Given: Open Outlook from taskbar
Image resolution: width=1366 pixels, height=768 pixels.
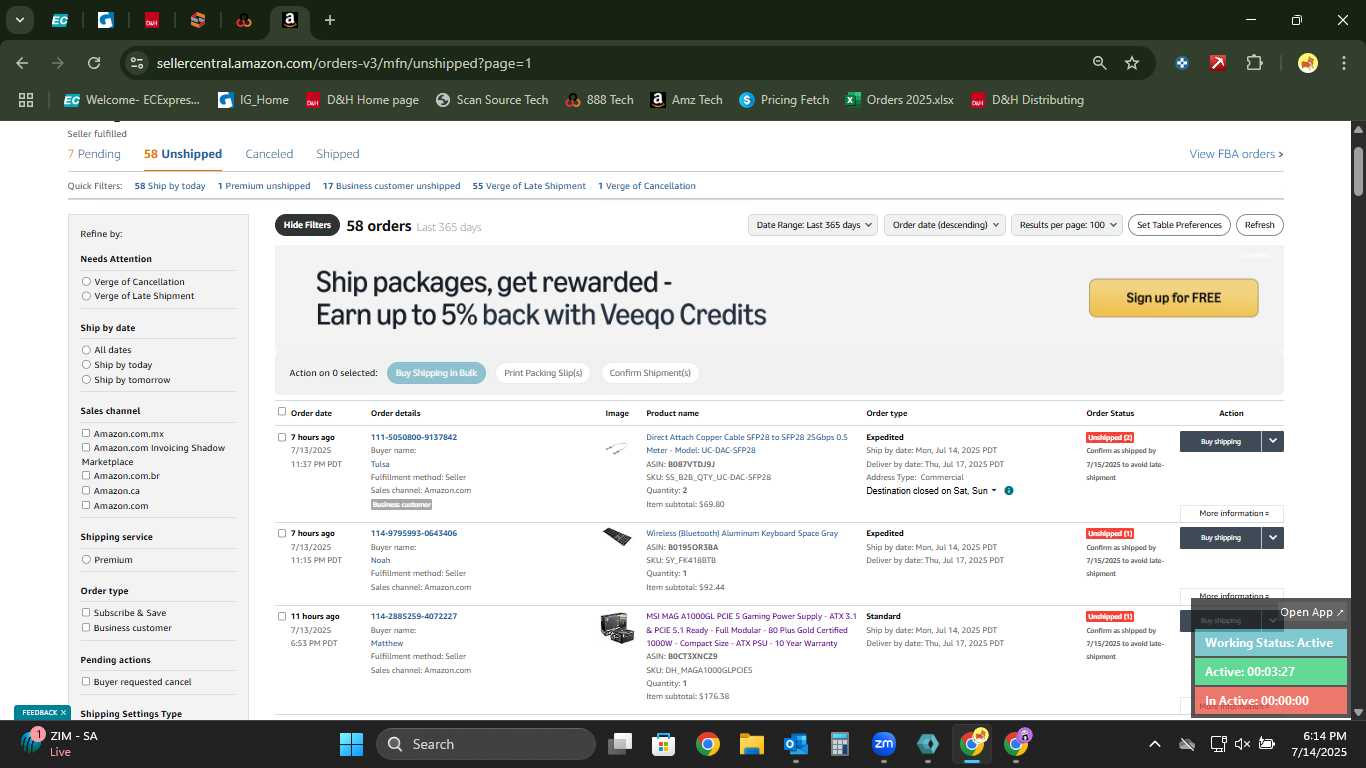Looking at the screenshot, I should tap(796, 744).
